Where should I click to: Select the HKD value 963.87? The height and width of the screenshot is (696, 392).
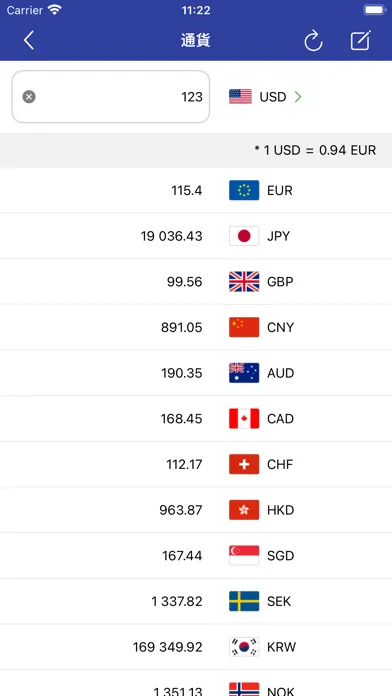click(x=181, y=510)
